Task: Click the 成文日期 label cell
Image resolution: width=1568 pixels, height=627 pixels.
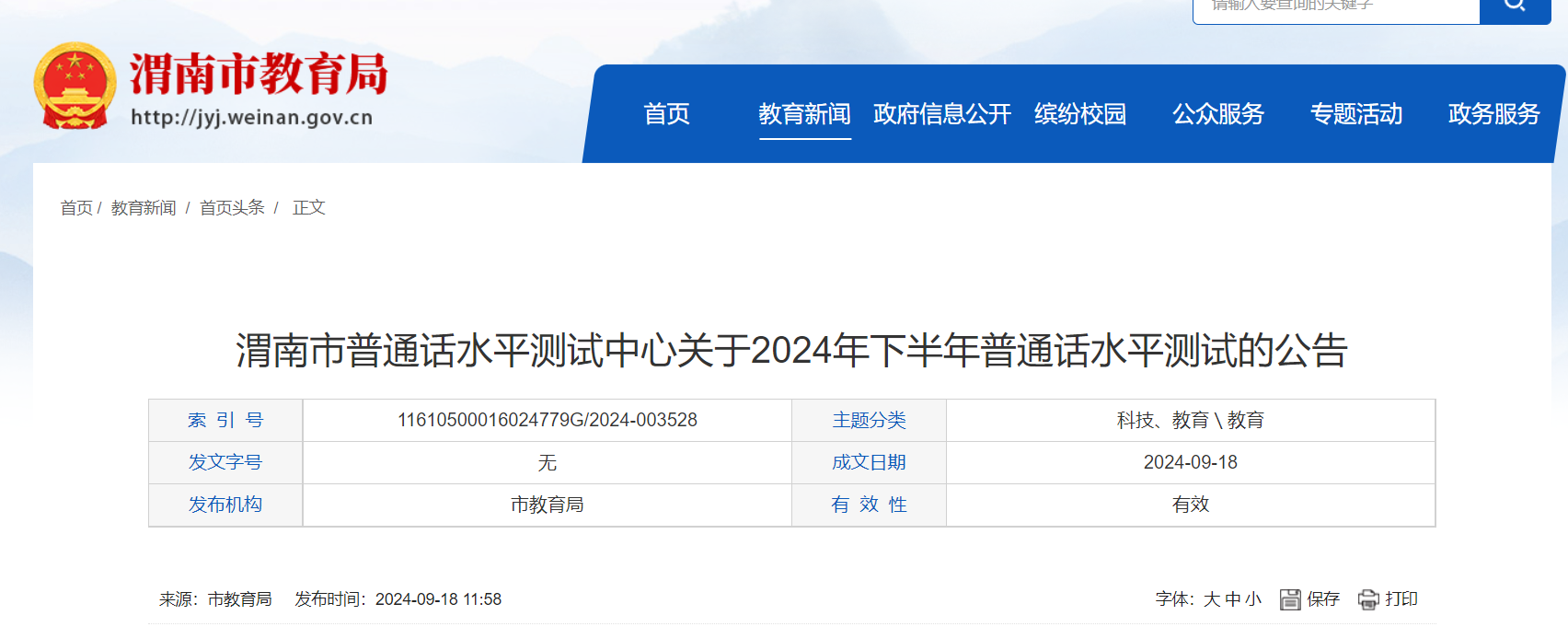Action: pos(870,463)
